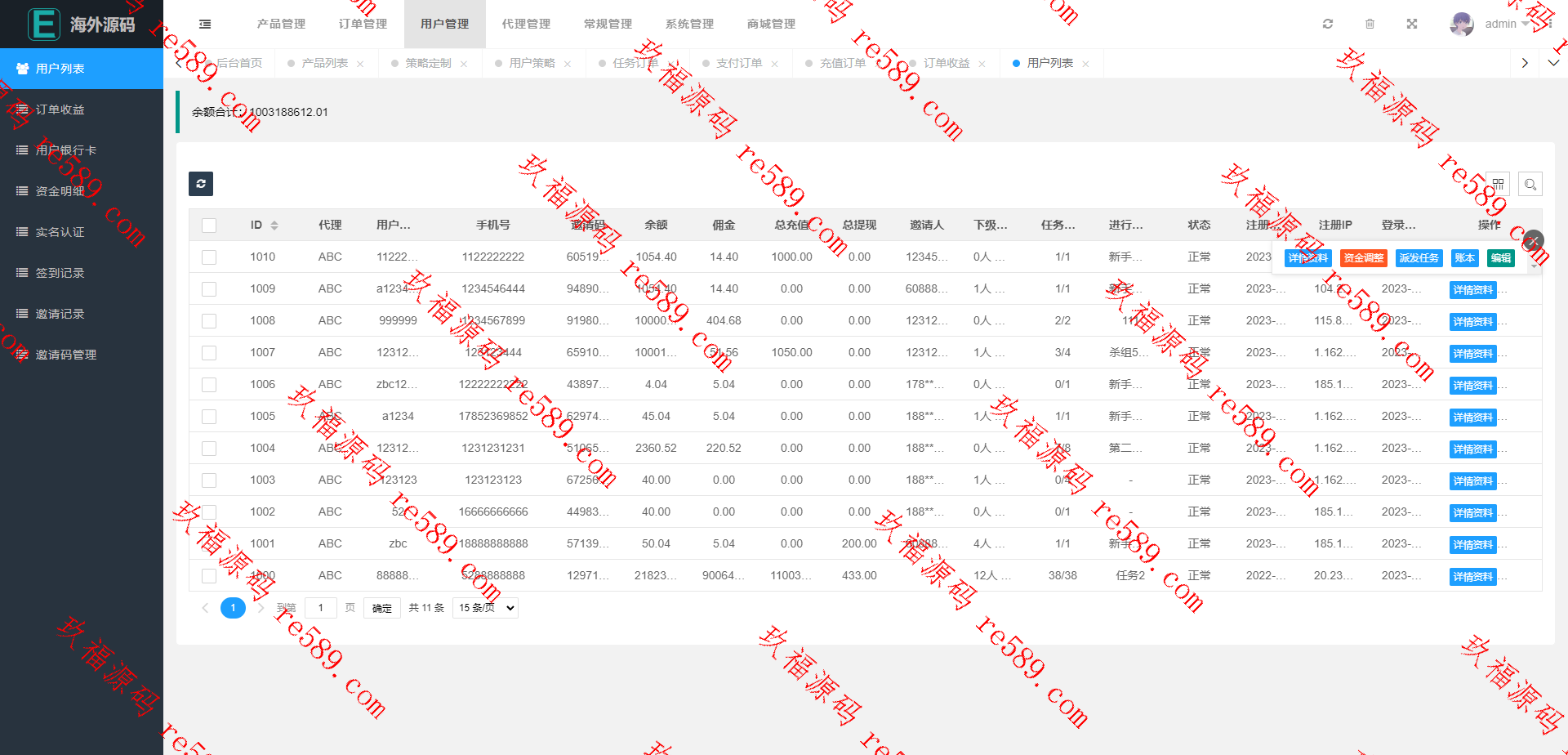Check the row for ID 1010

click(209, 257)
